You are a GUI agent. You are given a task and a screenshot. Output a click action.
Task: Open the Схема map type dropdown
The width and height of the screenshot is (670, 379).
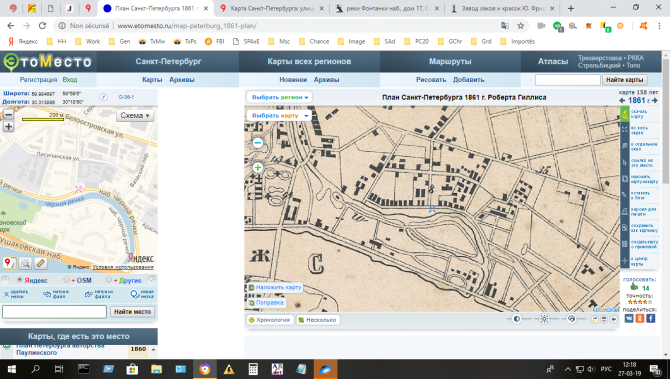point(135,115)
